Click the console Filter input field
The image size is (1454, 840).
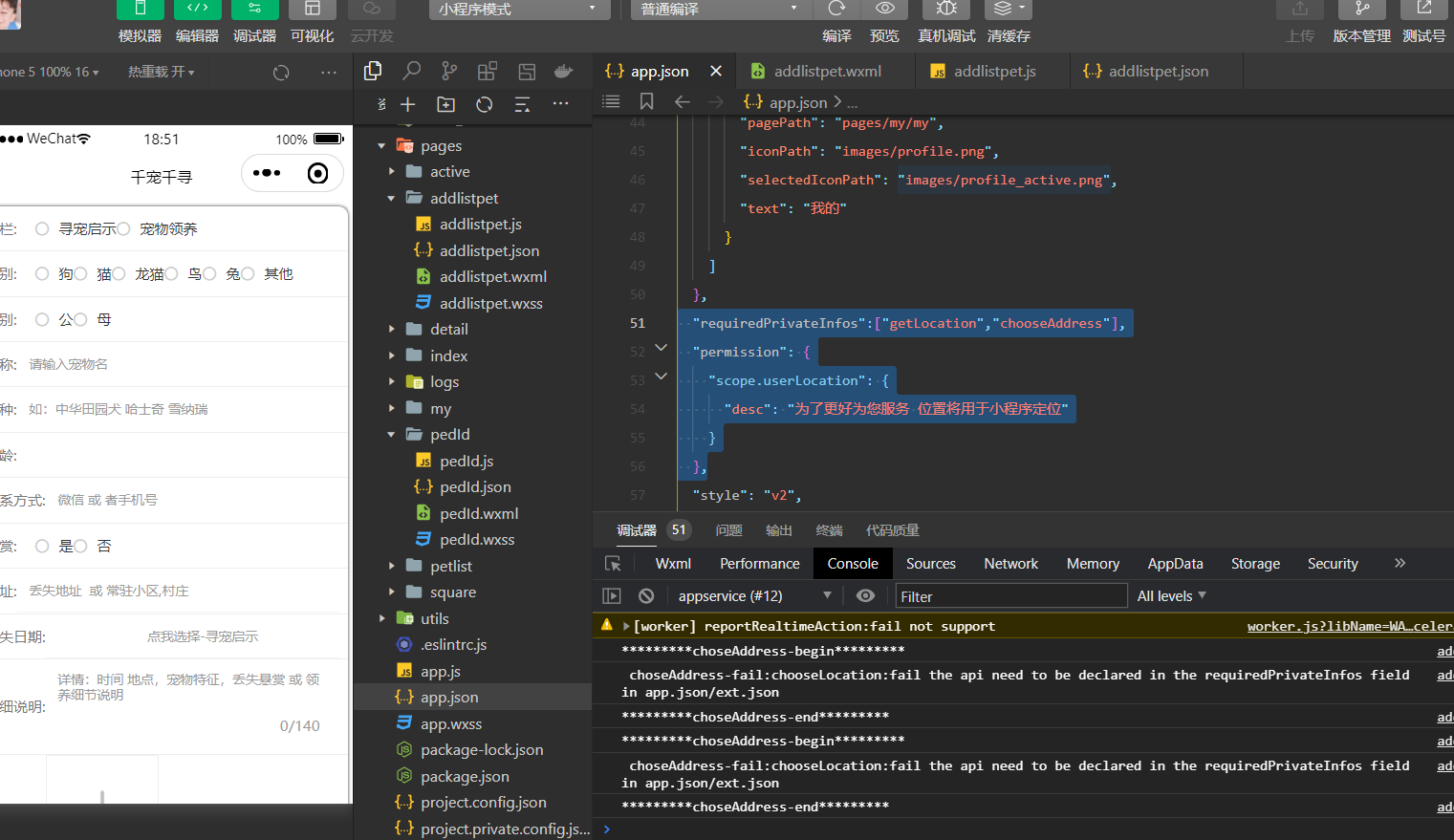[x=1009, y=596]
